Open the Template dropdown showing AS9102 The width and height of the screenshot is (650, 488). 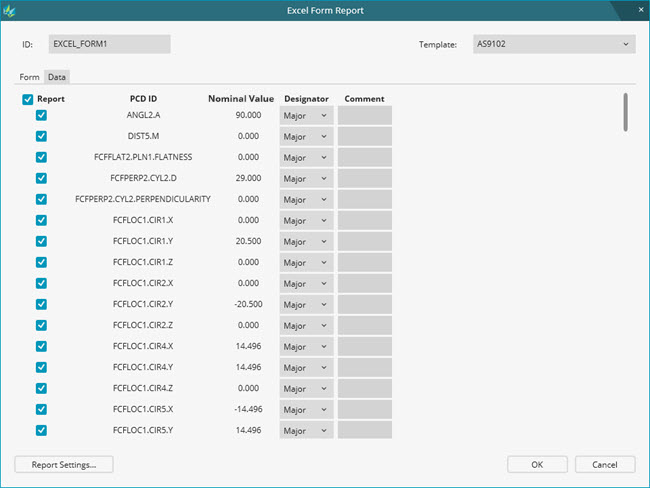pos(554,44)
